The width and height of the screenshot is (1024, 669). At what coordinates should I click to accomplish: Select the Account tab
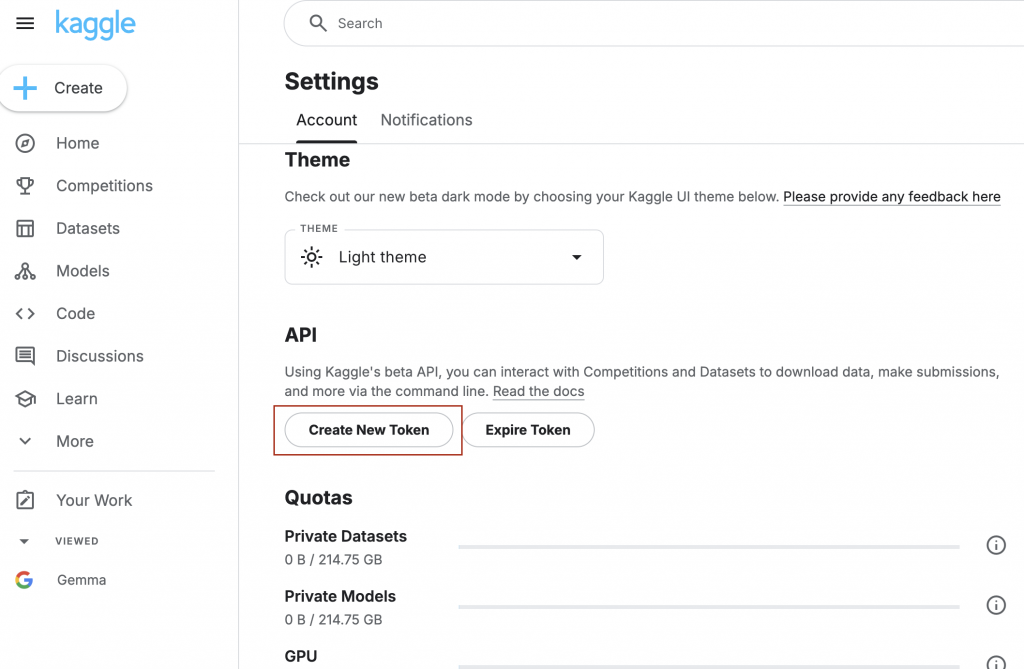pyautogui.click(x=326, y=120)
